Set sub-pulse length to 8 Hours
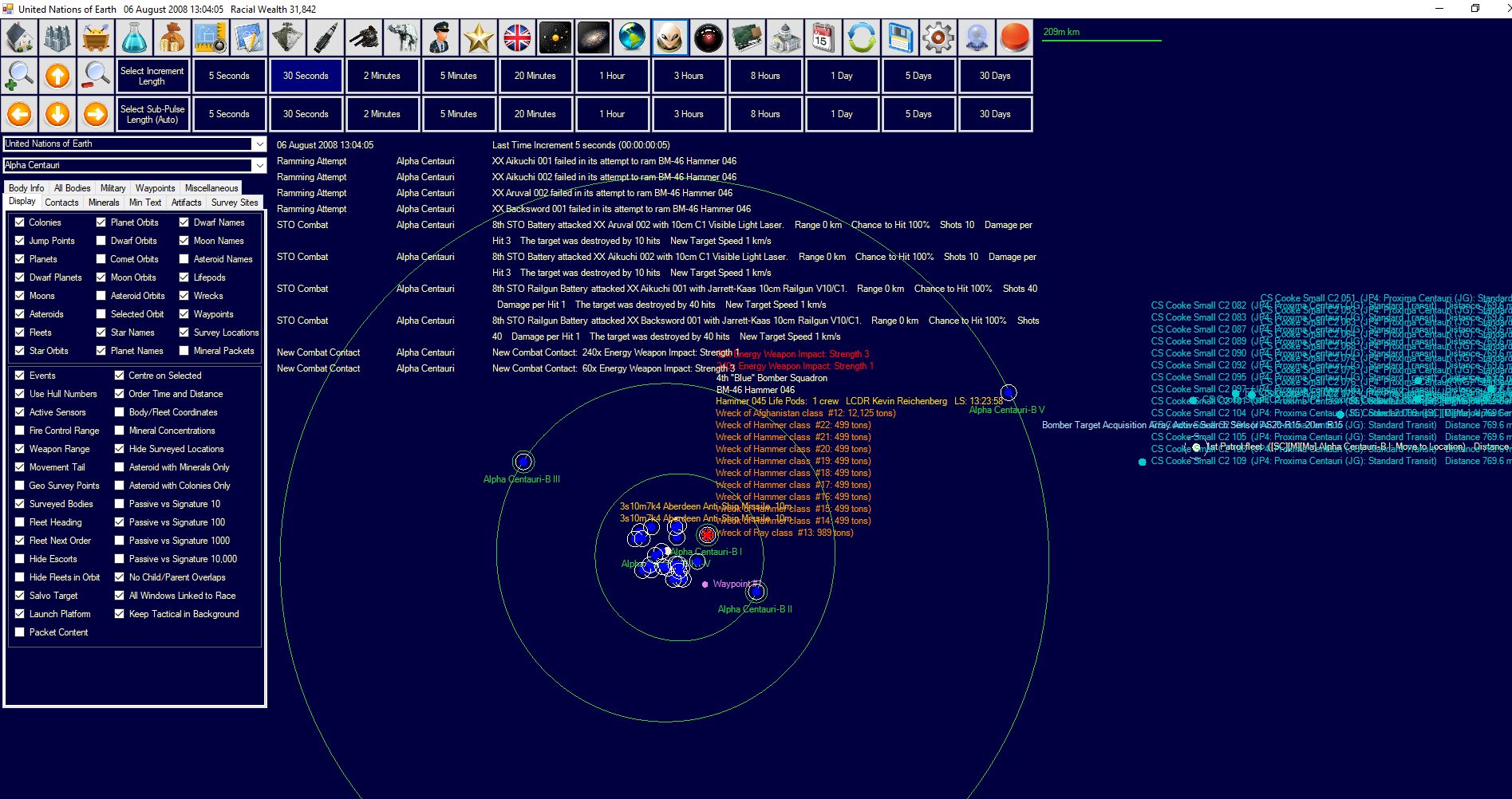Viewport: 1512px width, 799px height. (765, 114)
